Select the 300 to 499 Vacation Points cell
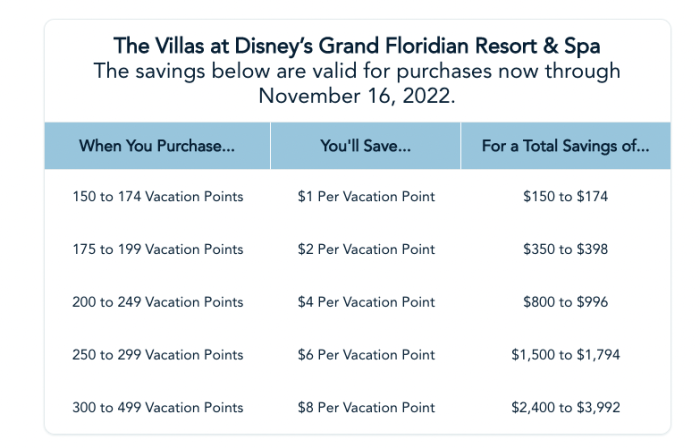Image resolution: width=700 pixels, height=448 pixels. pyautogui.click(x=158, y=407)
